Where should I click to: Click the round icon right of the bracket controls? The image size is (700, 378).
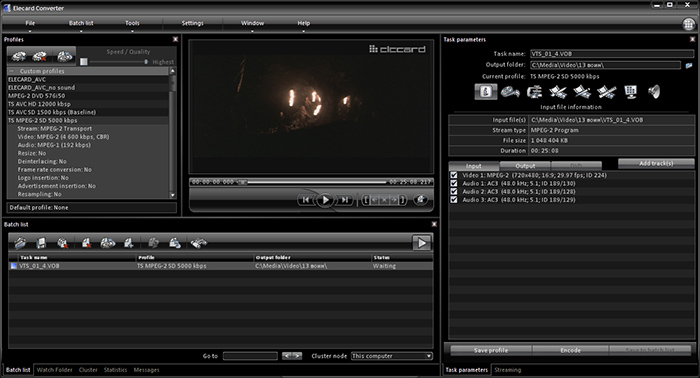pyautogui.click(x=420, y=200)
